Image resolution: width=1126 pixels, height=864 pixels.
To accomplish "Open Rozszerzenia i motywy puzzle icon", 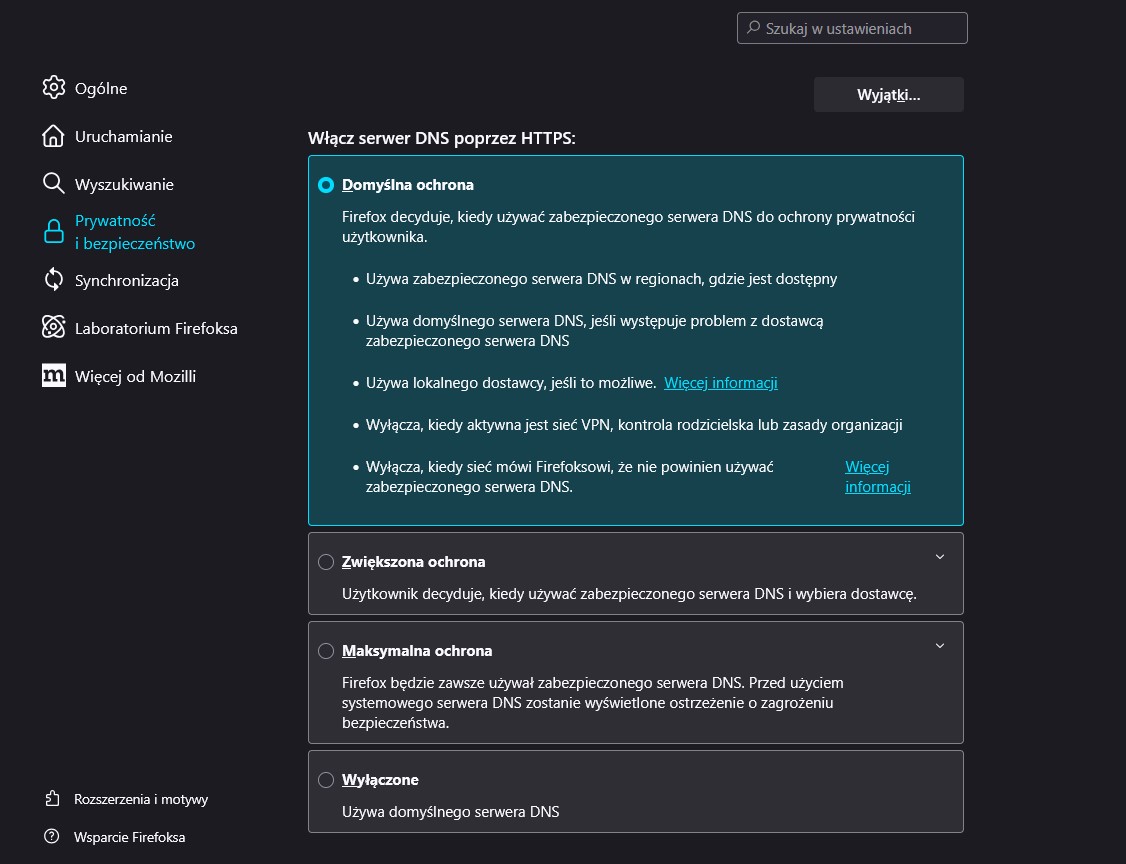I will (53, 799).
